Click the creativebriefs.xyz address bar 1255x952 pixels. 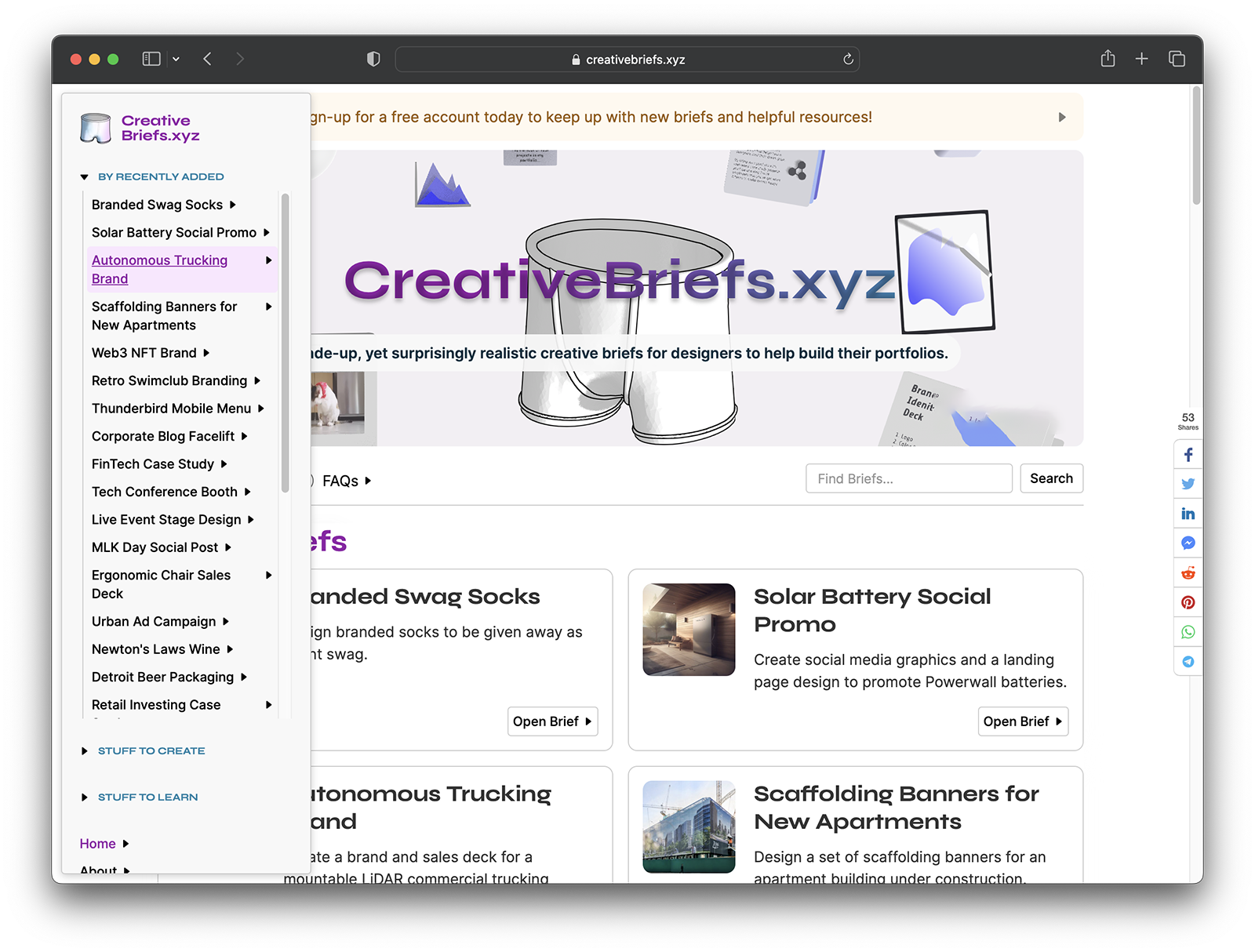(x=627, y=60)
